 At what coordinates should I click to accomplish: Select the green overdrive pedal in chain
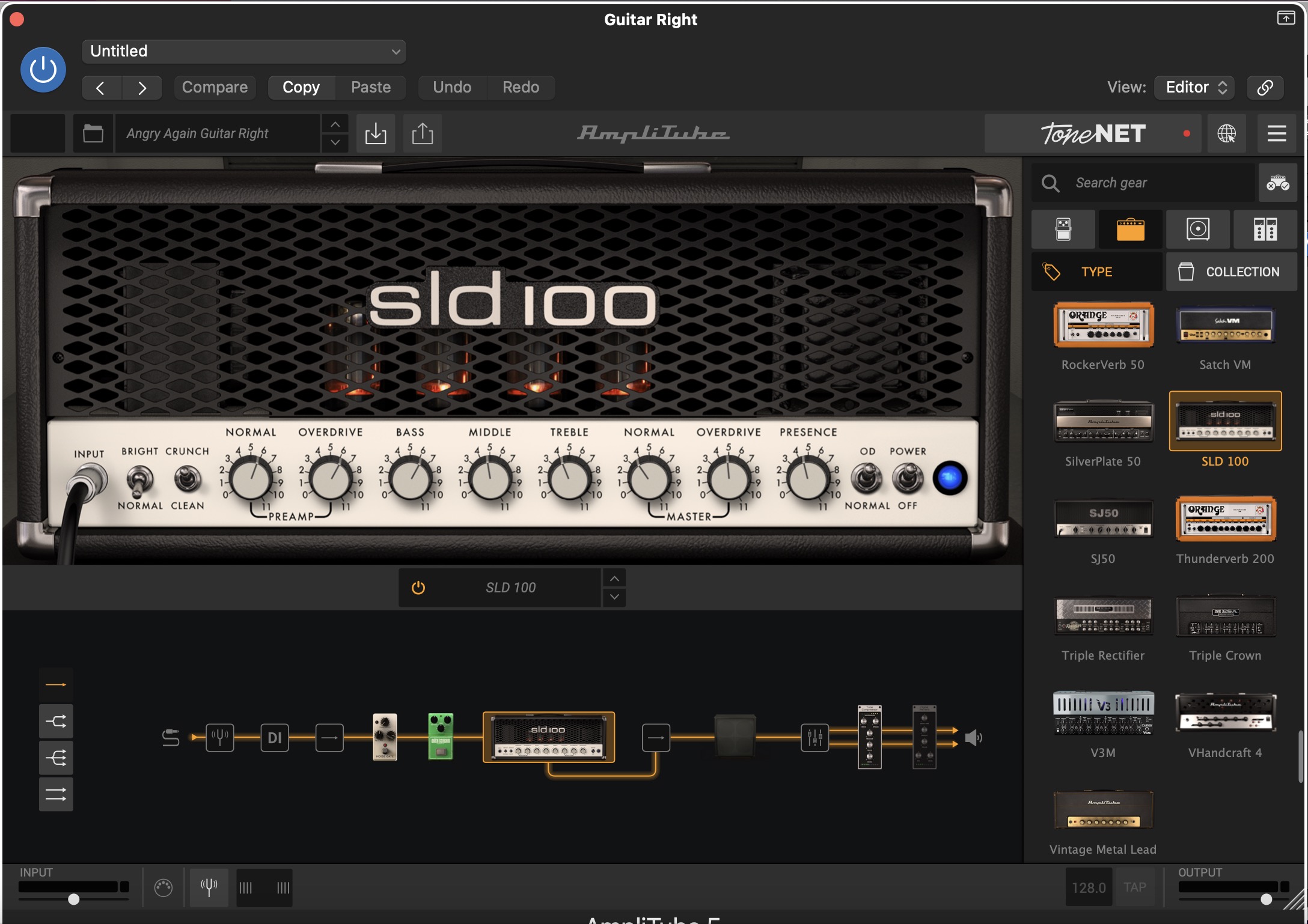coord(441,737)
